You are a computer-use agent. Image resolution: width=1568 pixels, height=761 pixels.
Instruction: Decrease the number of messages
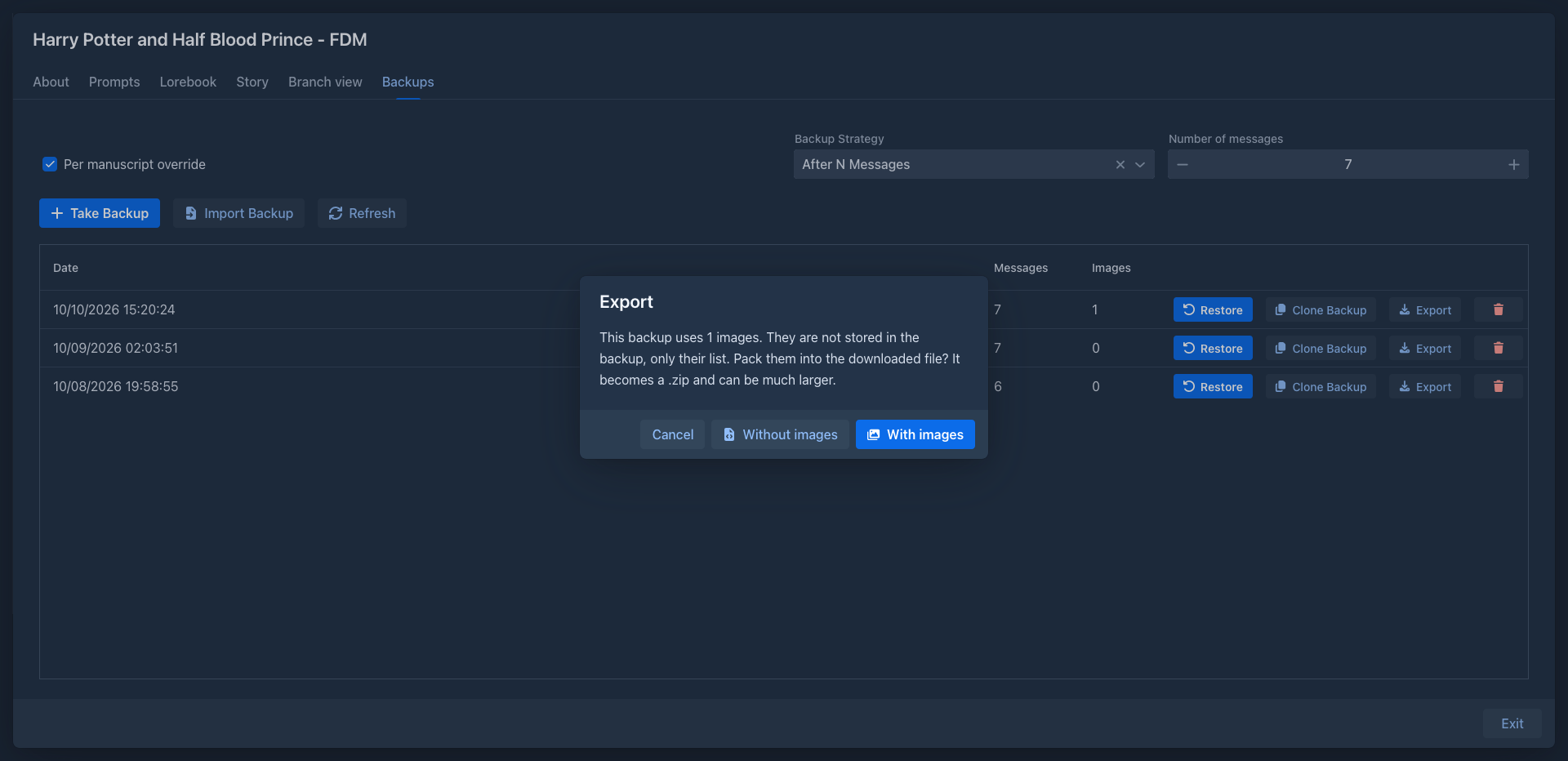(1183, 164)
